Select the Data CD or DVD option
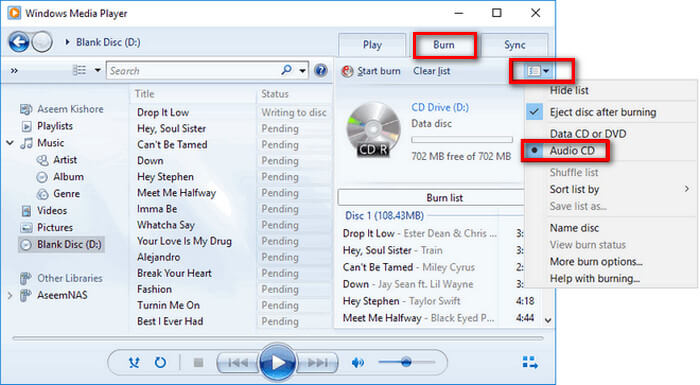This screenshot has width=700, height=385. pos(588,134)
